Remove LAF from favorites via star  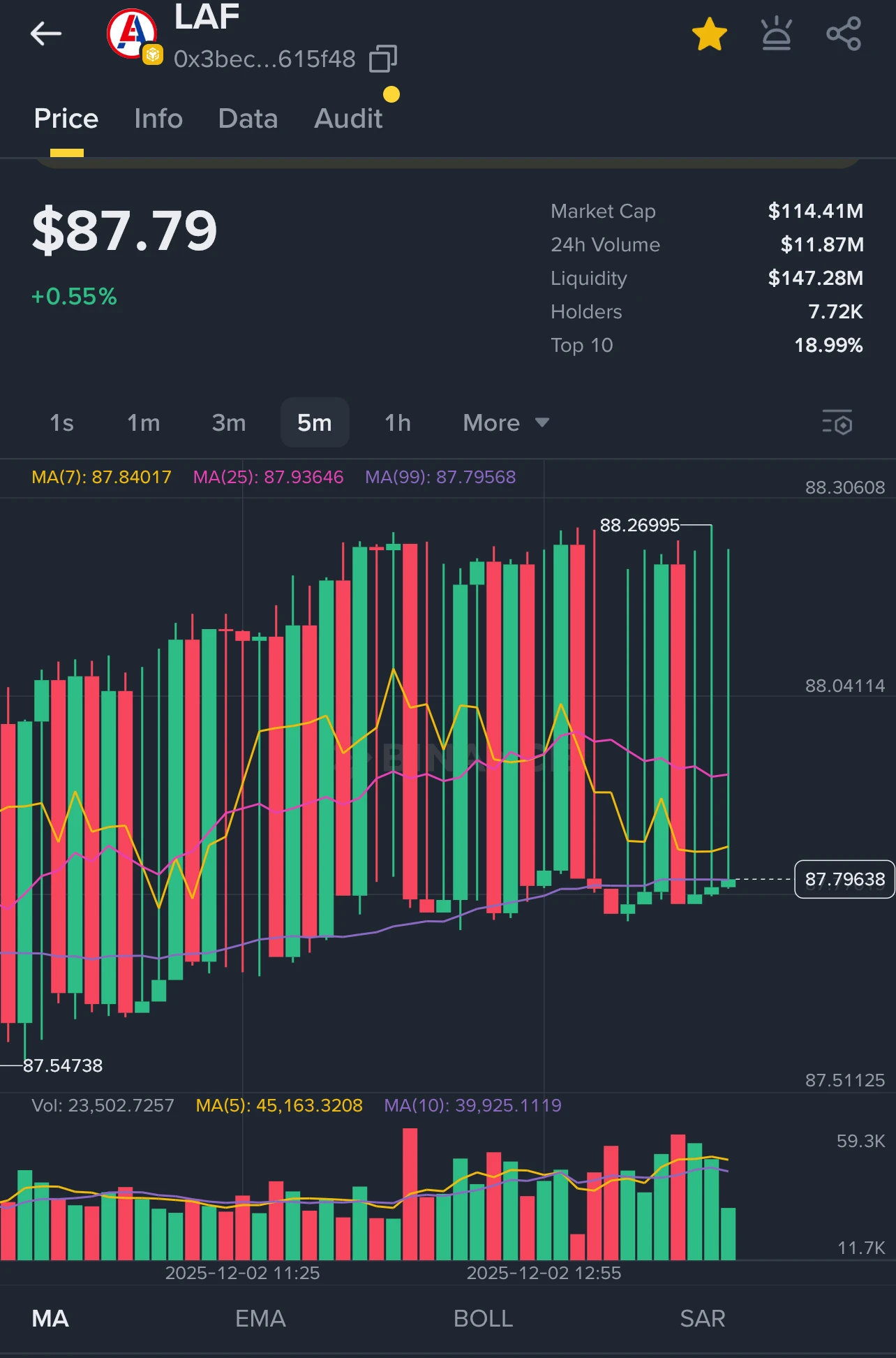[709, 34]
